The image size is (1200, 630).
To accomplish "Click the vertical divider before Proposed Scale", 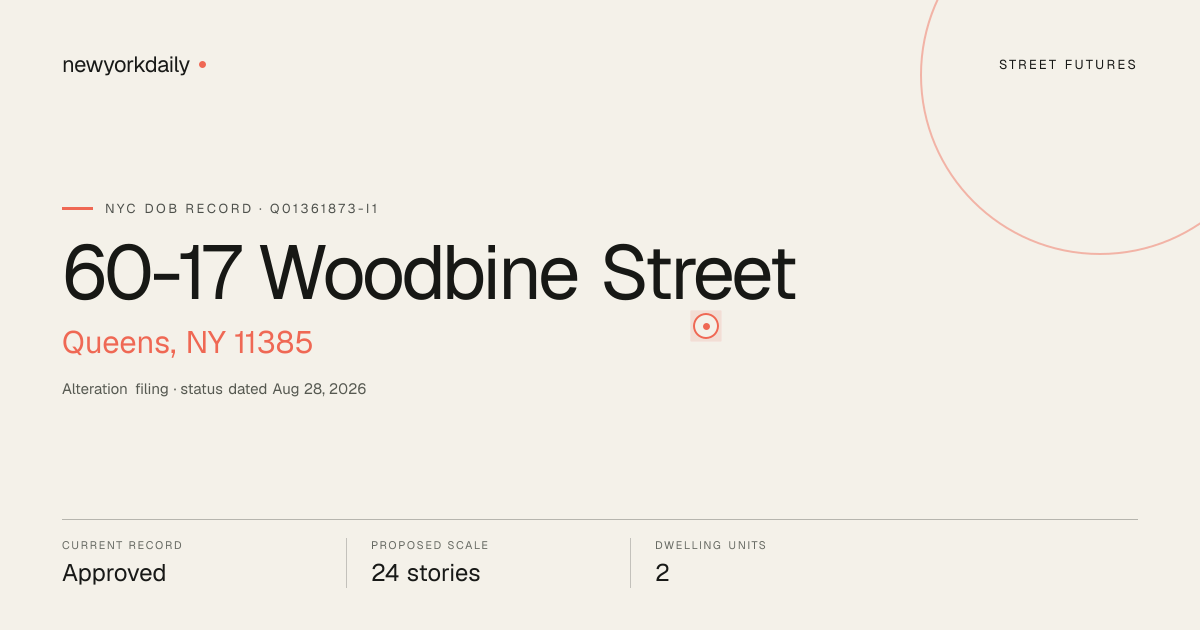I will click(x=346, y=563).
